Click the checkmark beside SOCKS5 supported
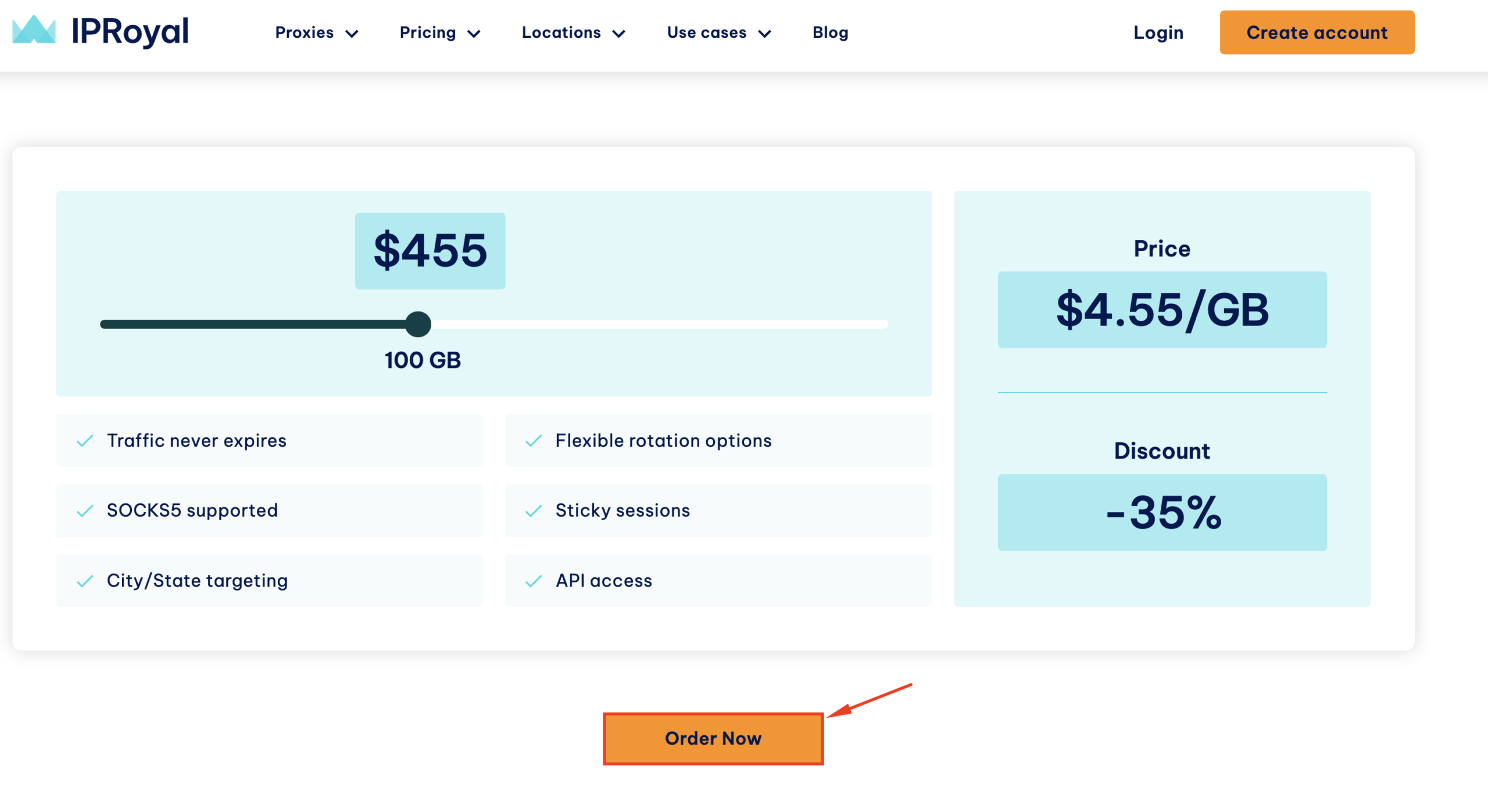This screenshot has width=1488, height=812. pyautogui.click(x=85, y=510)
